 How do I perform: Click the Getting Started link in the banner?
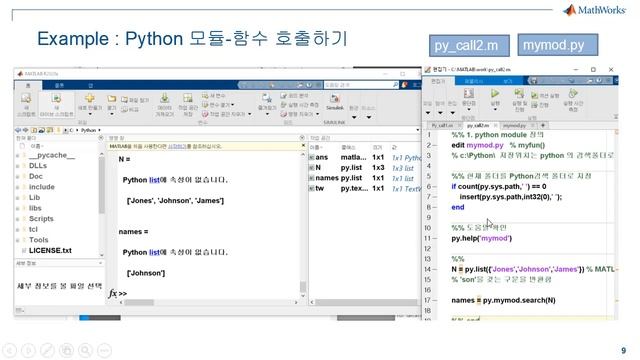pos(178,146)
